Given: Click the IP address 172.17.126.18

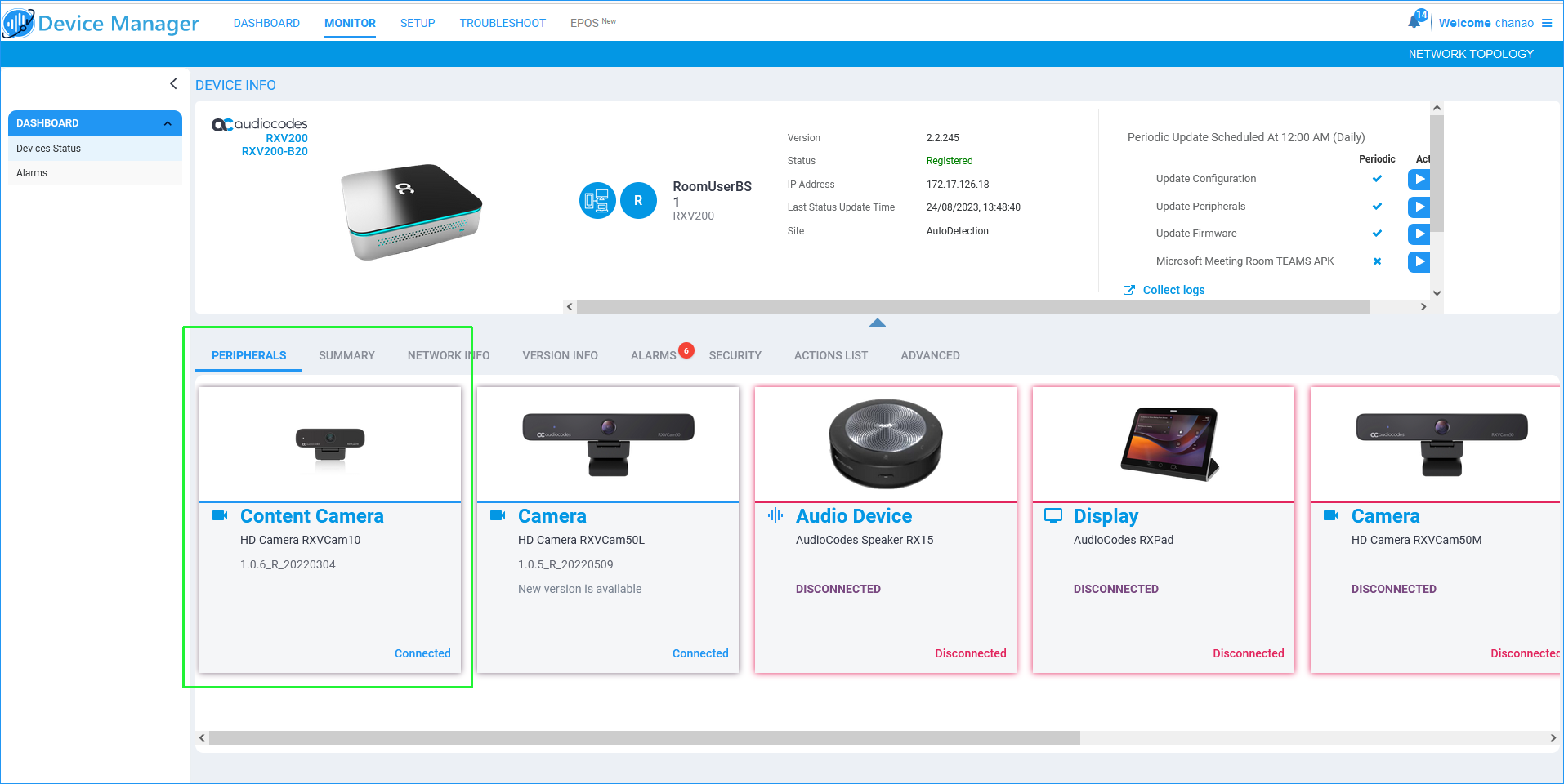Looking at the screenshot, I should pyautogui.click(x=957, y=185).
